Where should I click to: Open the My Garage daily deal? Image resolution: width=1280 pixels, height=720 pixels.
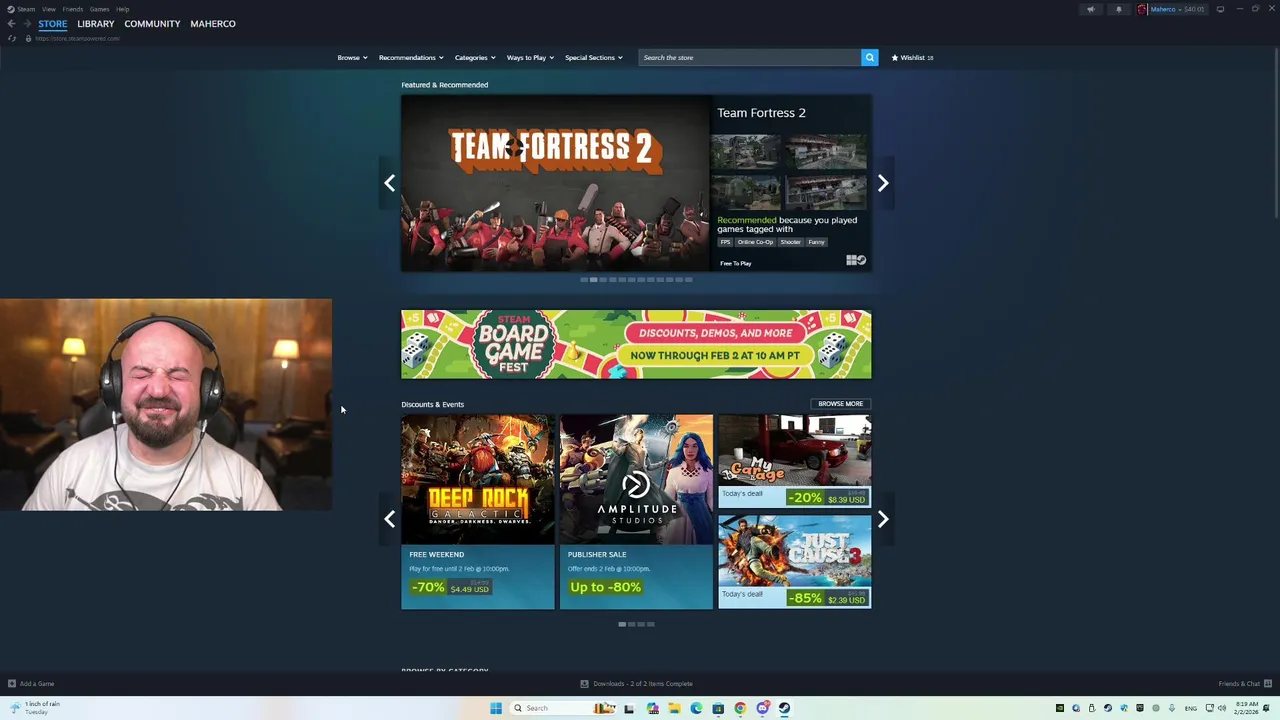pyautogui.click(x=794, y=461)
